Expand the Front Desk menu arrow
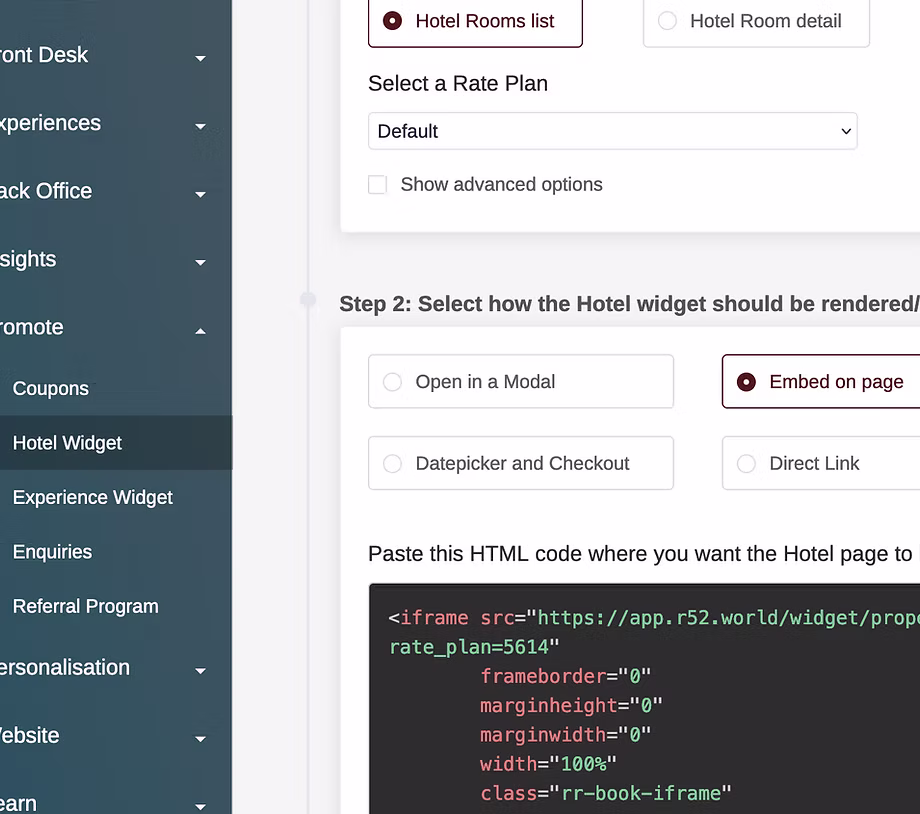The height and width of the screenshot is (814, 920). (200, 58)
